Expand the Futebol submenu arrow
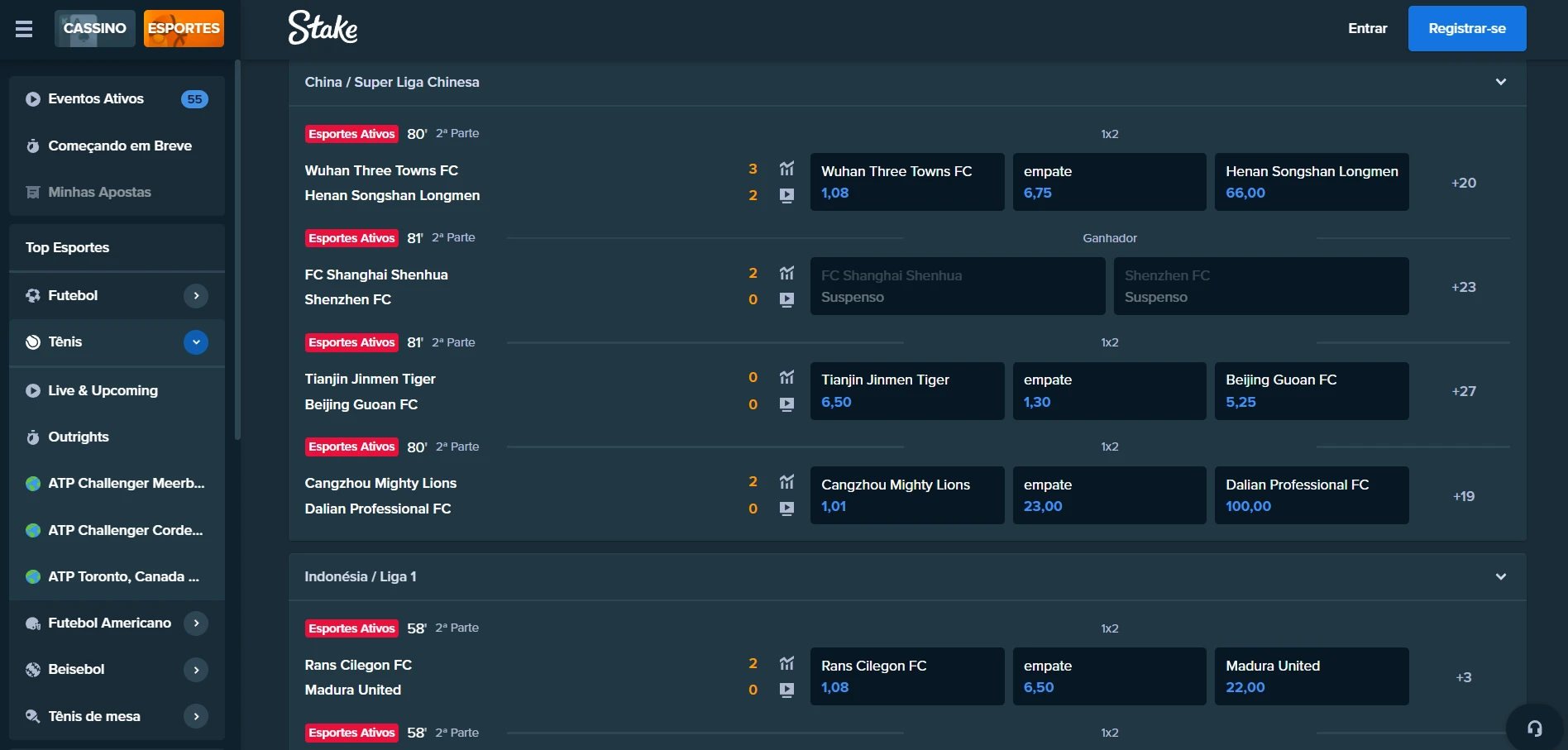1568x750 pixels. (196, 295)
